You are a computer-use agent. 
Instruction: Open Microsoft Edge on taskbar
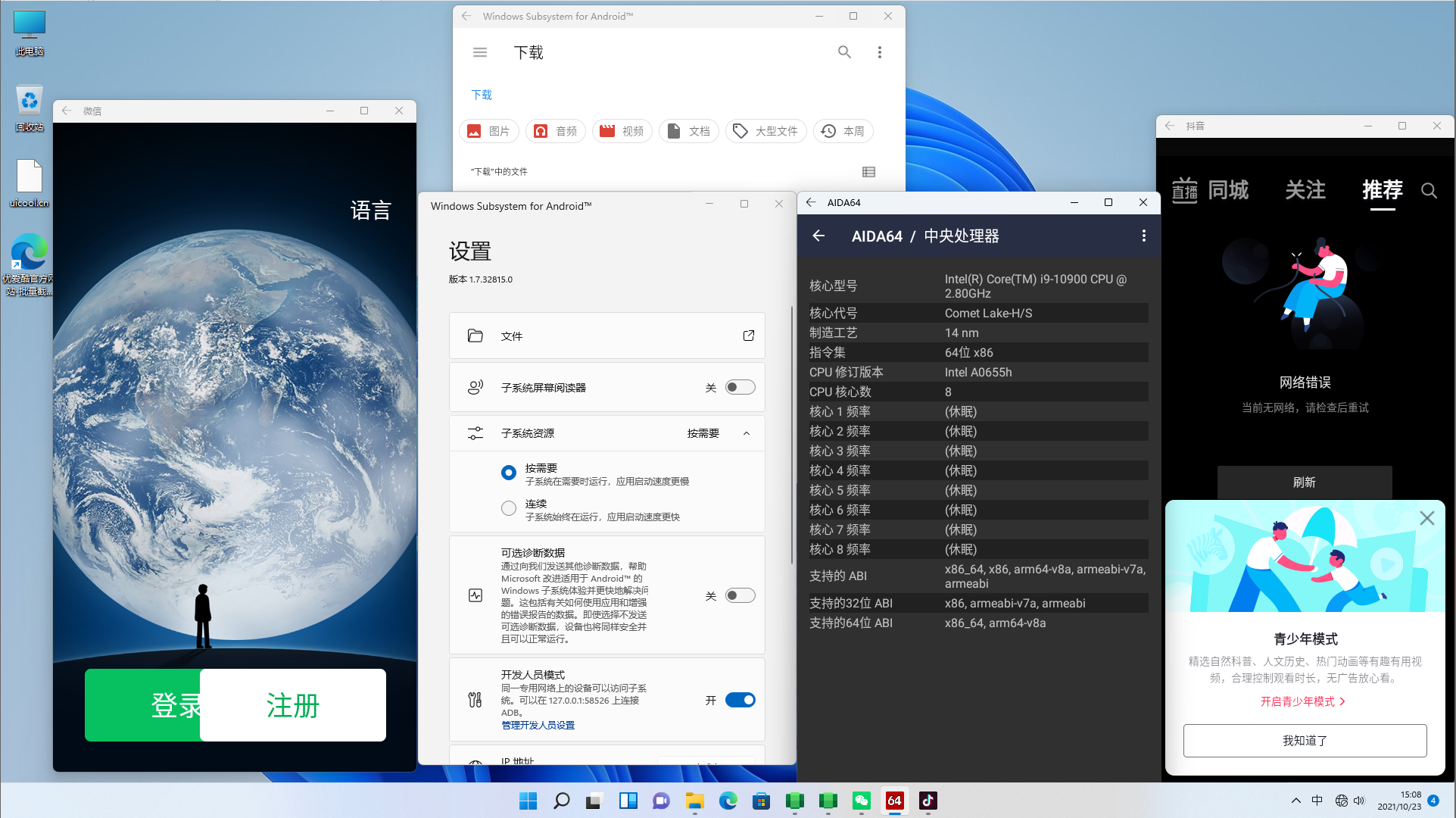(x=728, y=801)
